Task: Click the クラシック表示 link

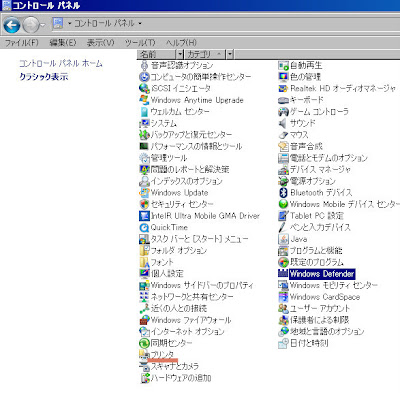Action: (44, 77)
